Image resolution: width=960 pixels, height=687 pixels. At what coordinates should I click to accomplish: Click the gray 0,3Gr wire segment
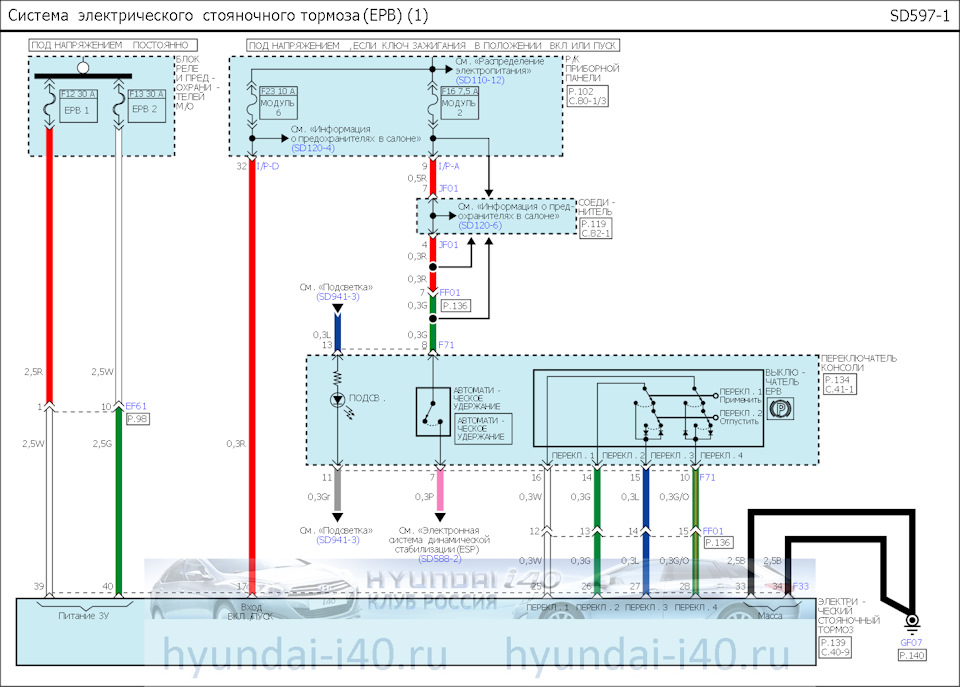pyautogui.click(x=337, y=492)
